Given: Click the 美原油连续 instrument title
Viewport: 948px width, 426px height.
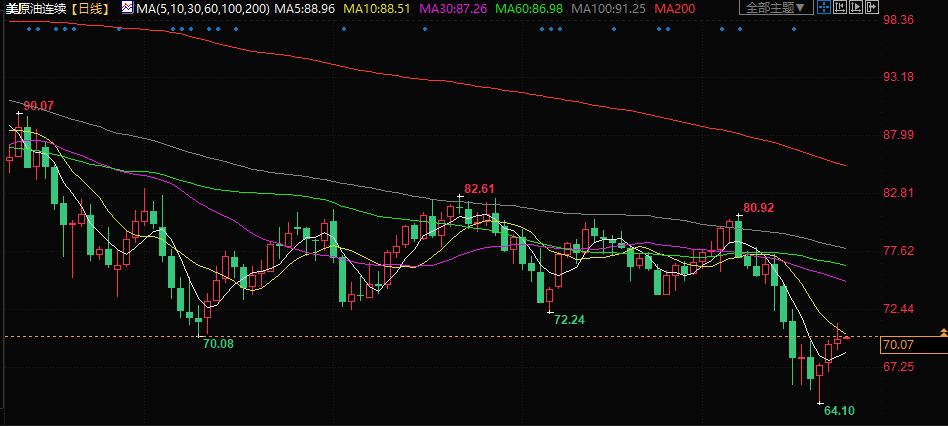Looking at the screenshot, I should (x=34, y=8).
